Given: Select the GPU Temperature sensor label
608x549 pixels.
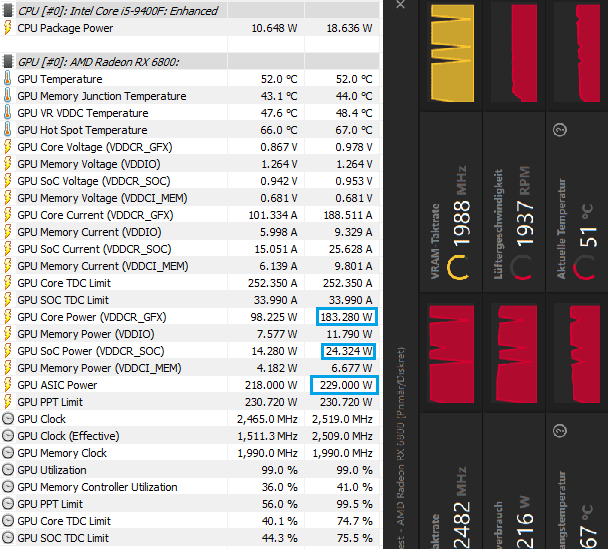Looking at the screenshot, I should click(x=60, y=79).
